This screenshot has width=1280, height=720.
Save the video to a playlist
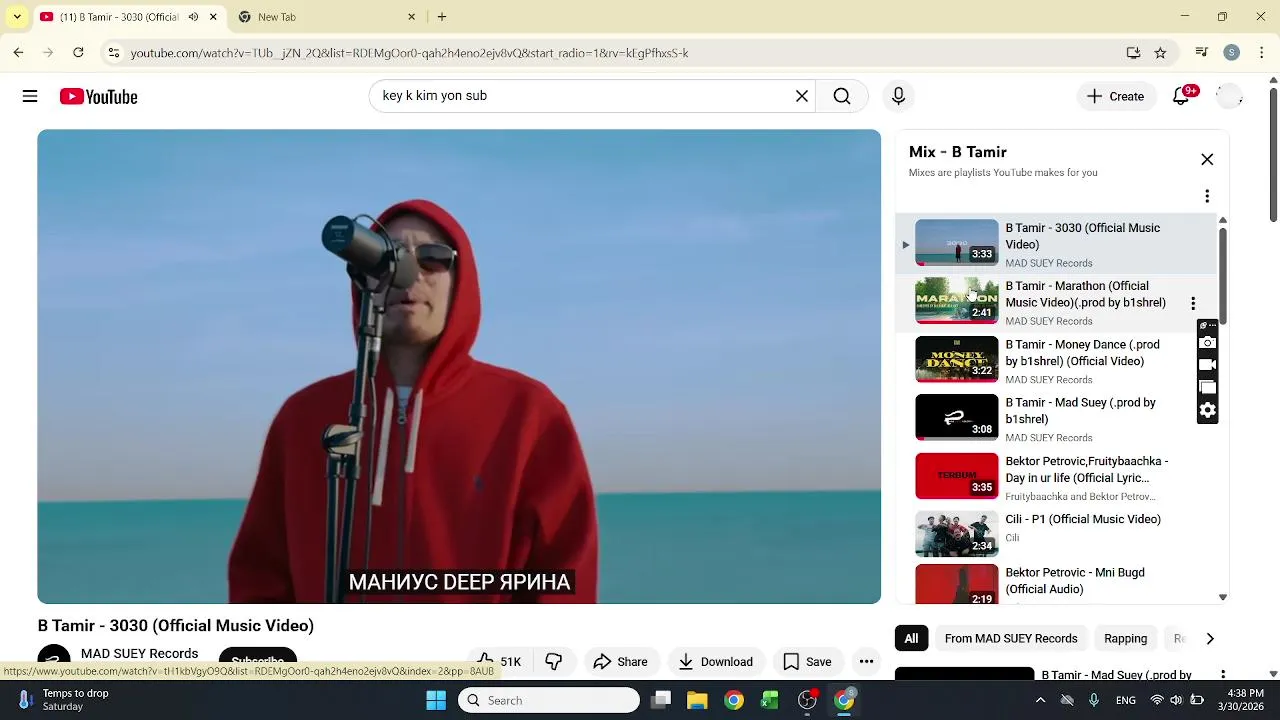[x=807, y=661]
